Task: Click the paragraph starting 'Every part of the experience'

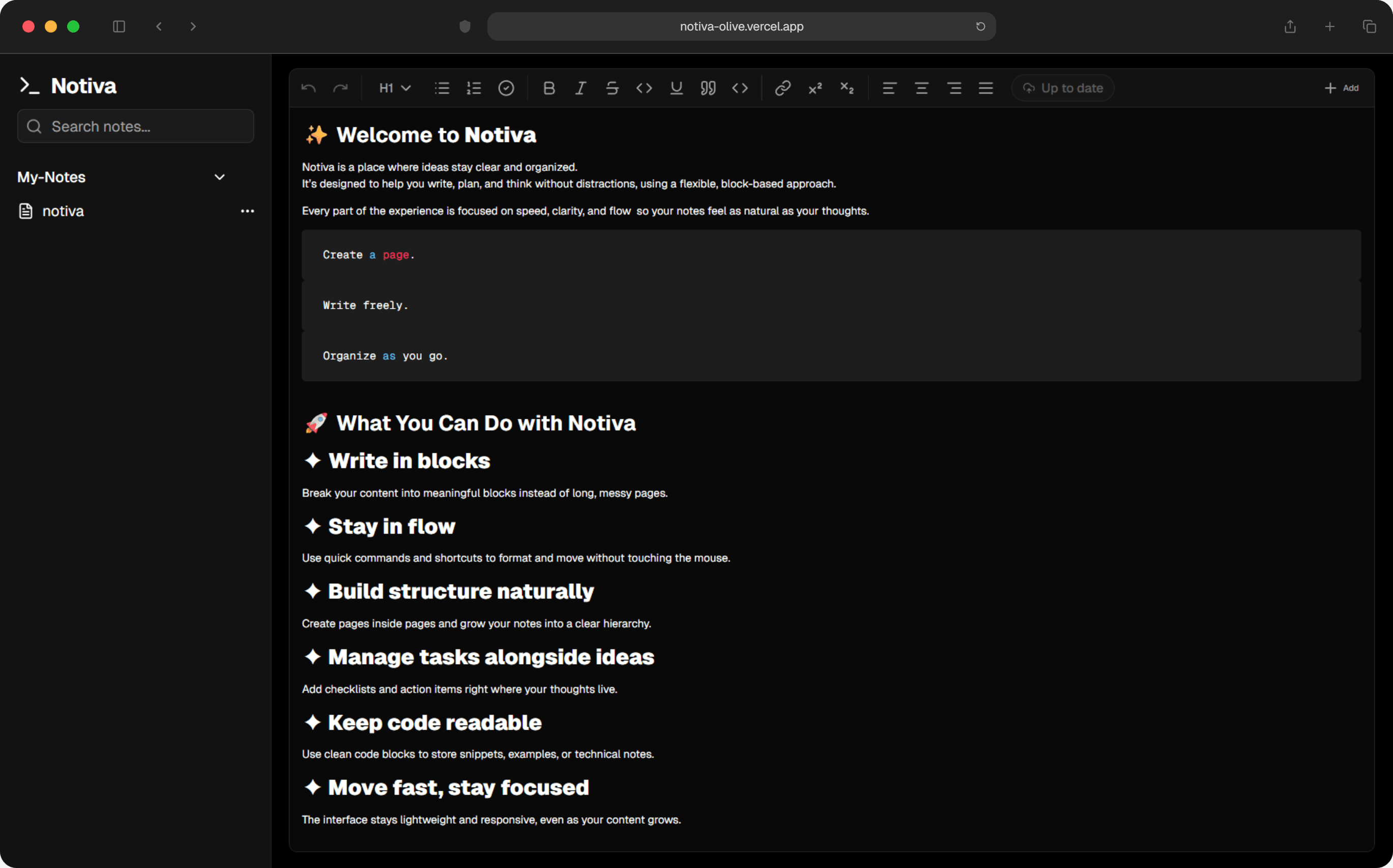Action: 586,211
